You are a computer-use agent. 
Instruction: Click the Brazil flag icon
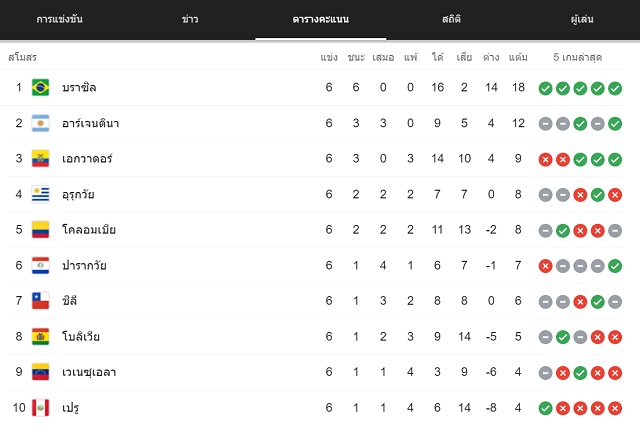click(x=40, y=87)
